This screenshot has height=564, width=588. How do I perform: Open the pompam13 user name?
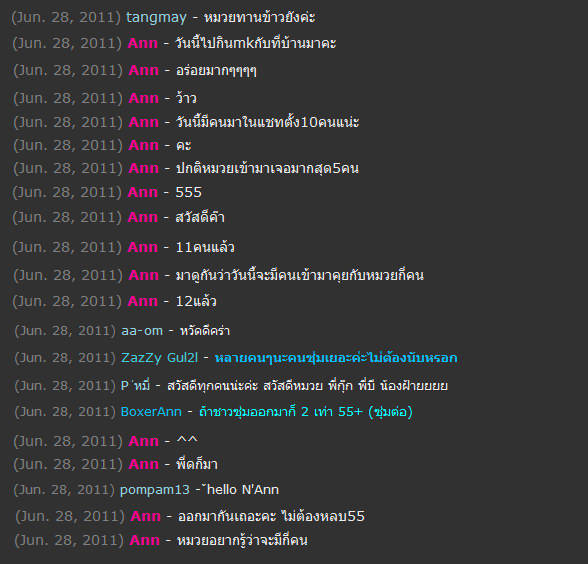click(154, 490)
